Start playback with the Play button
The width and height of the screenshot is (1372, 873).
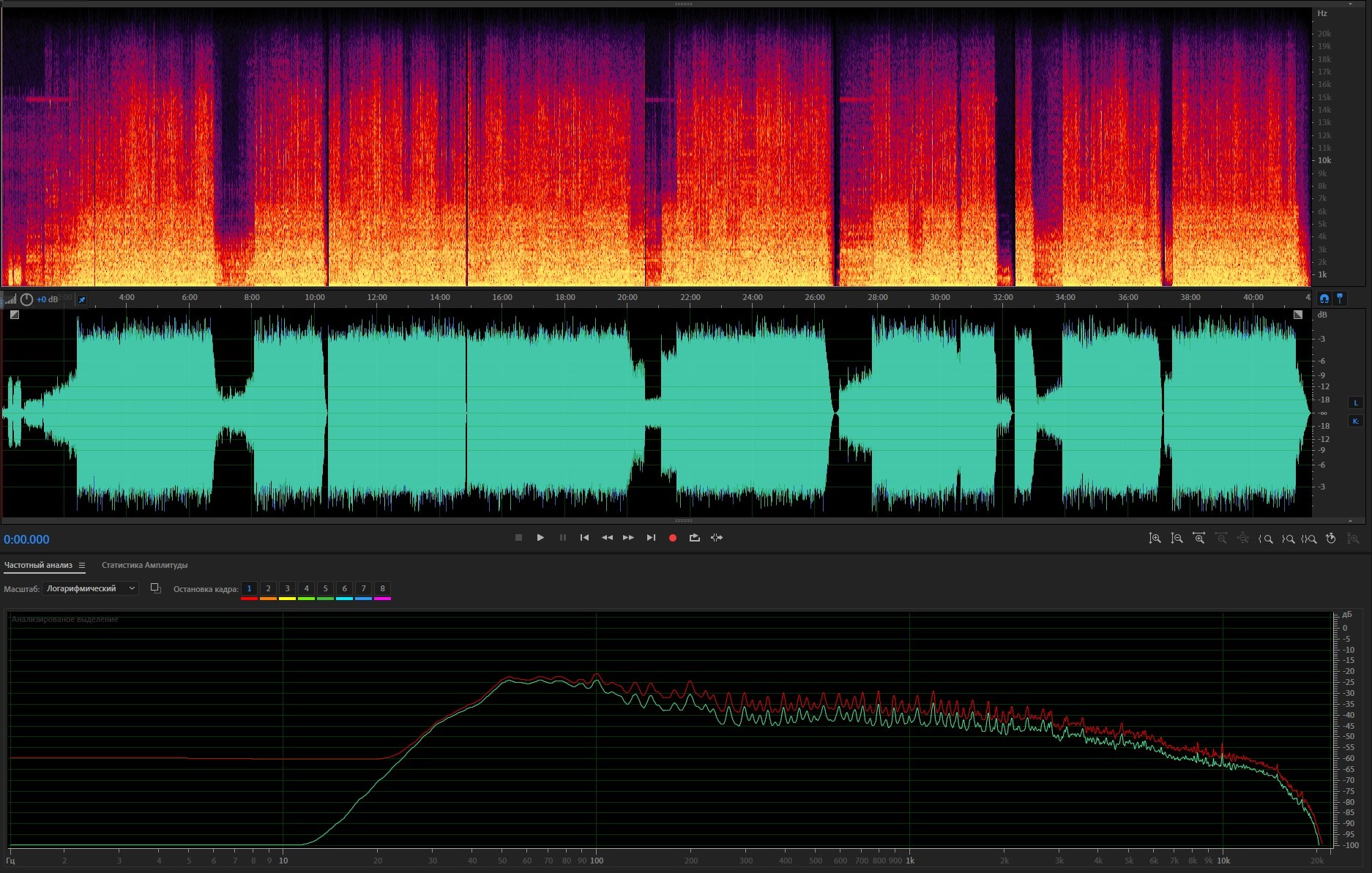(540, 538)
